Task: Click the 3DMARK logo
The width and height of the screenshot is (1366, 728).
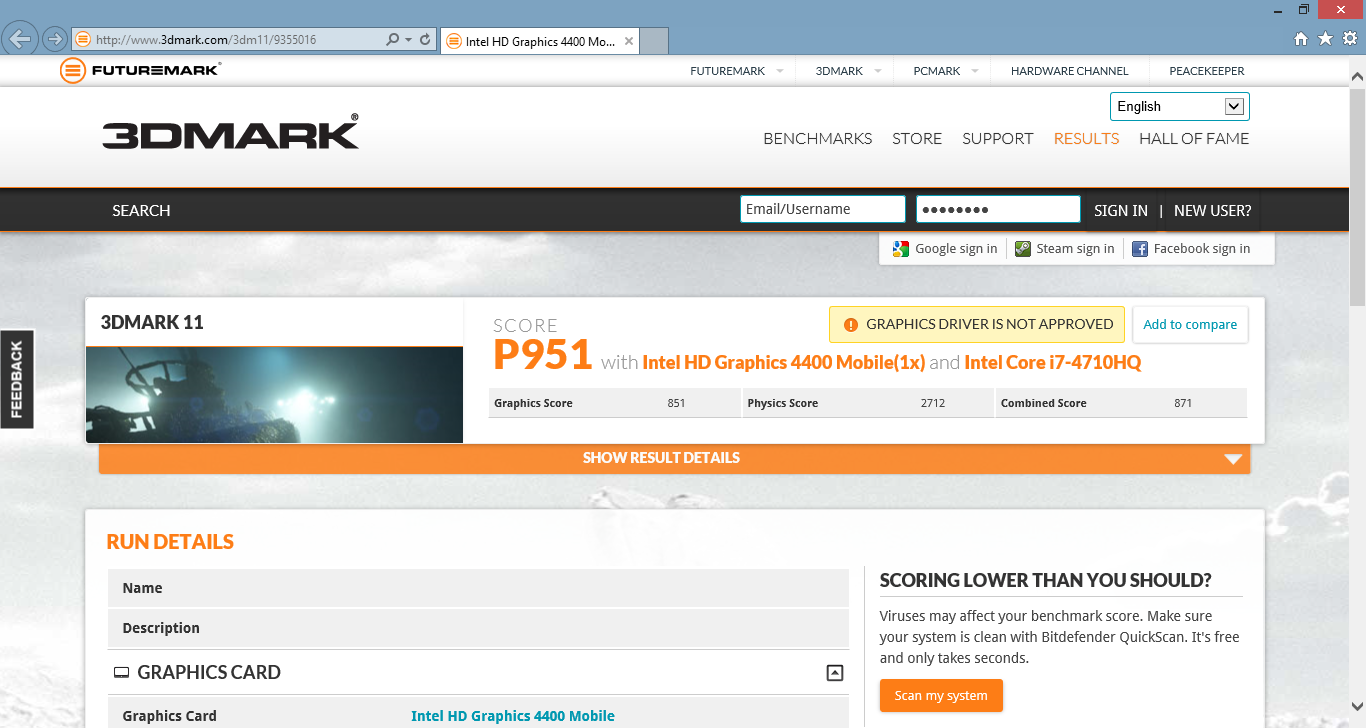Action: click(x=231, y=133)
